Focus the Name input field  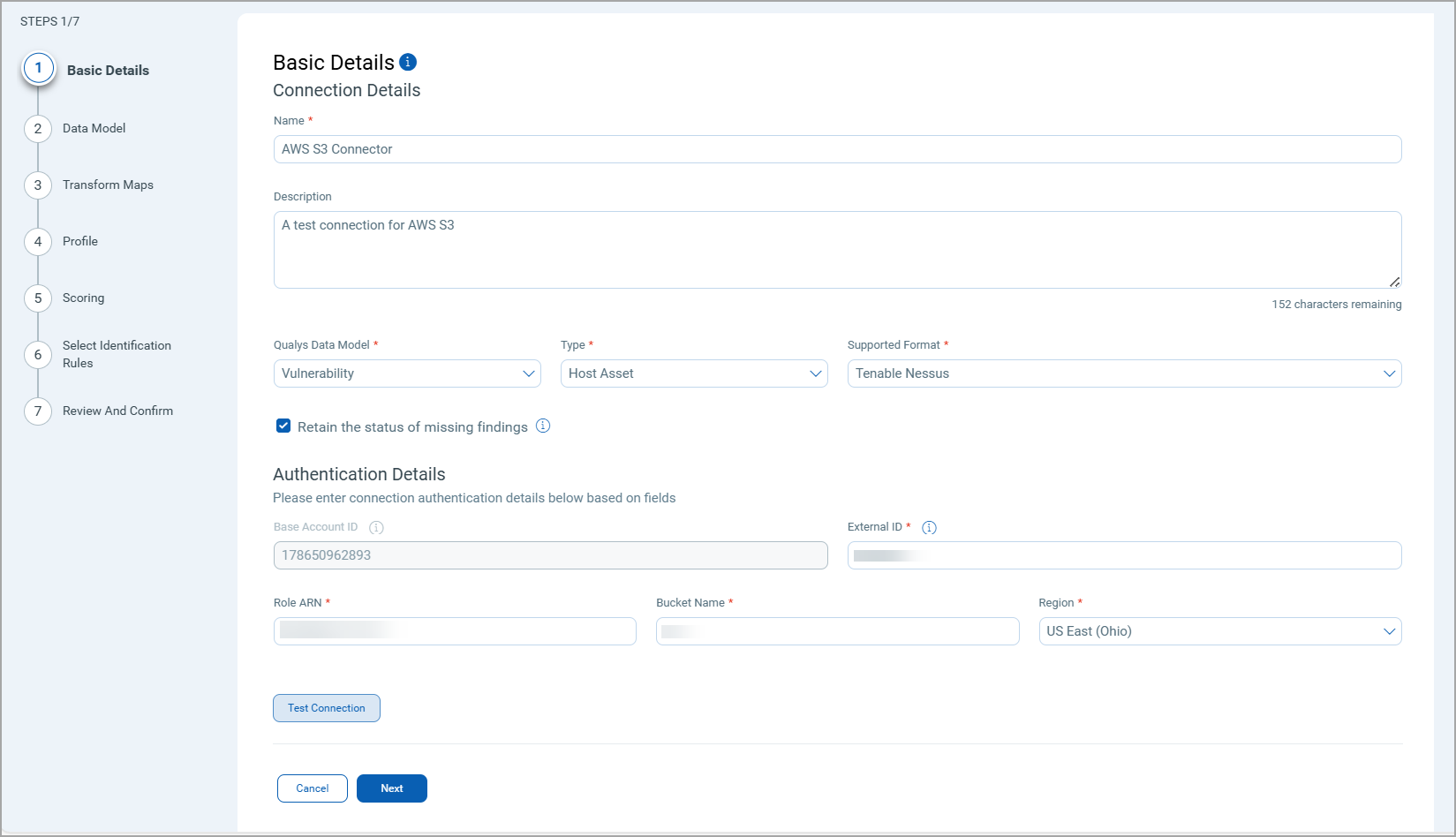coord(837,149)
